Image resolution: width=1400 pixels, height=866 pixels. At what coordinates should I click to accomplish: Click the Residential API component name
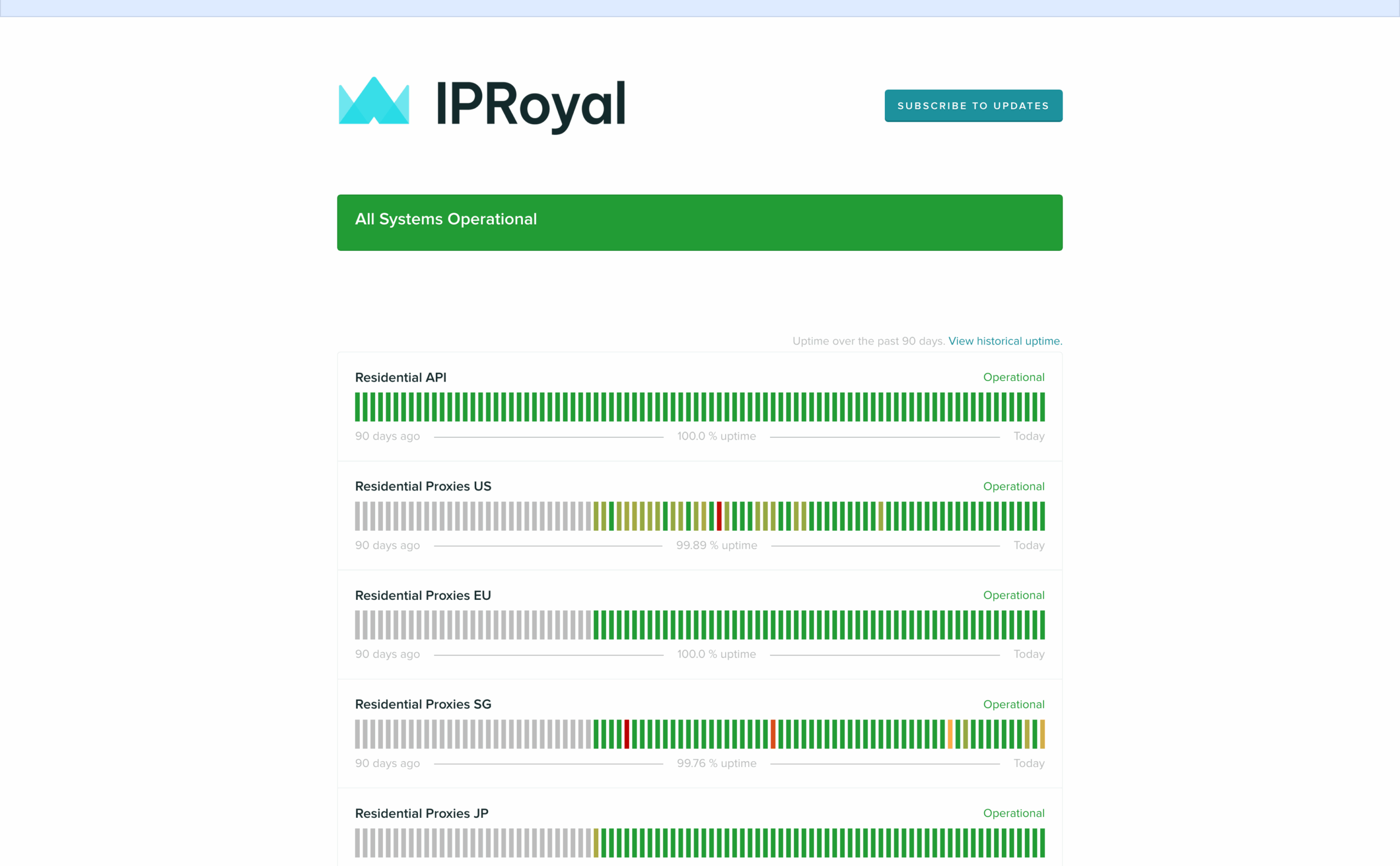[x=400, y=377]
